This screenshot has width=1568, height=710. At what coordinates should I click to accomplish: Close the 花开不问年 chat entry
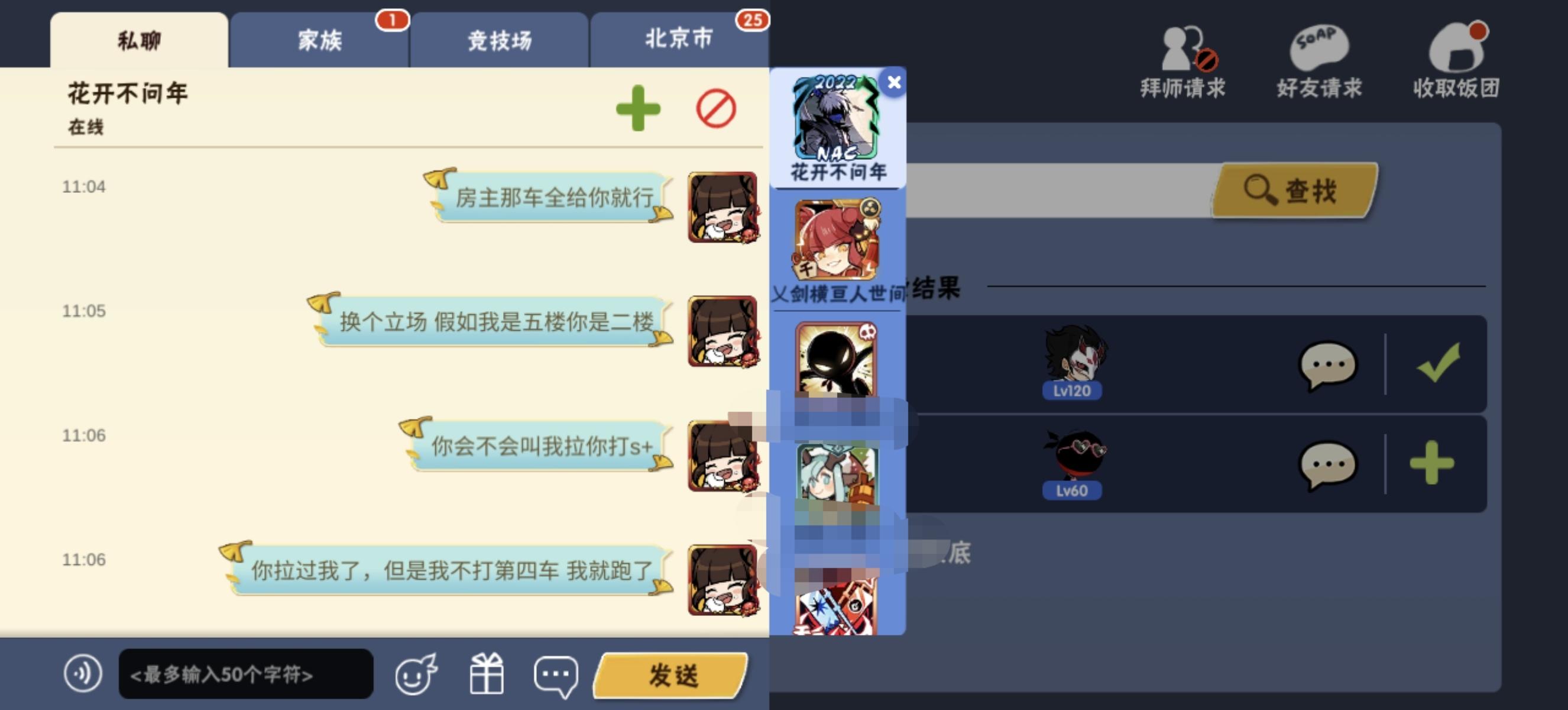pos(893,82)
